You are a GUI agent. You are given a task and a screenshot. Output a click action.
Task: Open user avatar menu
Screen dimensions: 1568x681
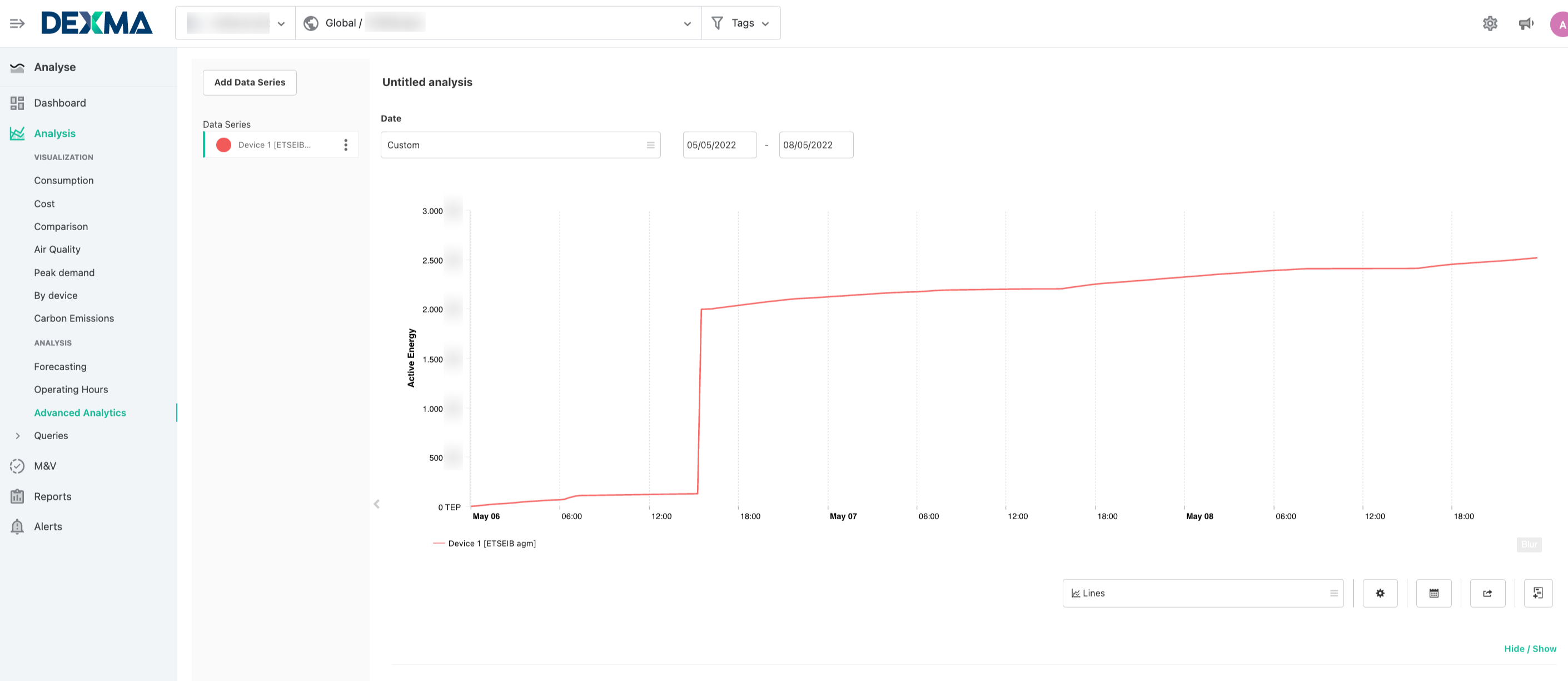coord(1560,24)
